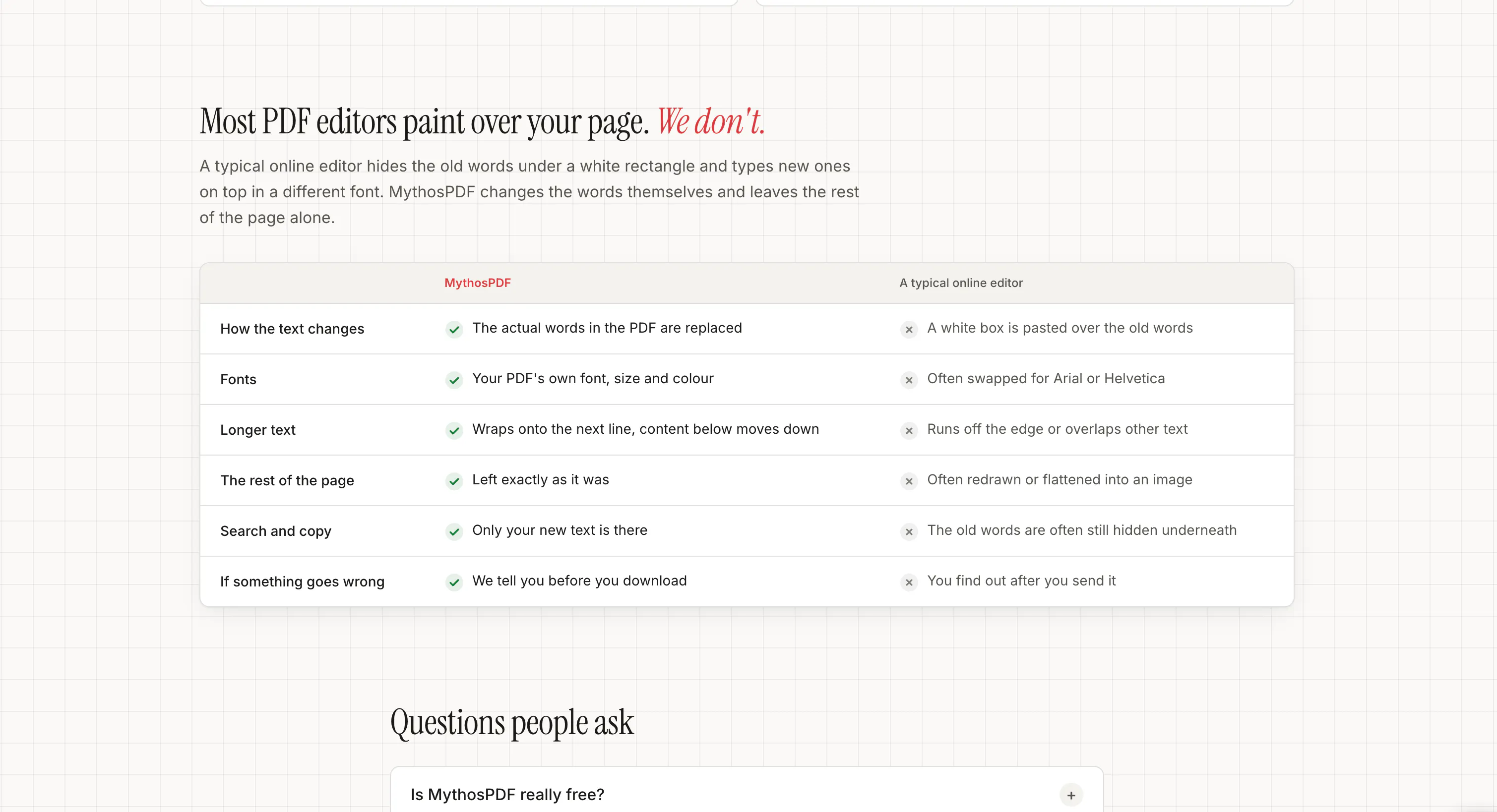The image size is (1497, 812).
Task: Click 'You find out after you send it' text
Action: point(1021,580)
